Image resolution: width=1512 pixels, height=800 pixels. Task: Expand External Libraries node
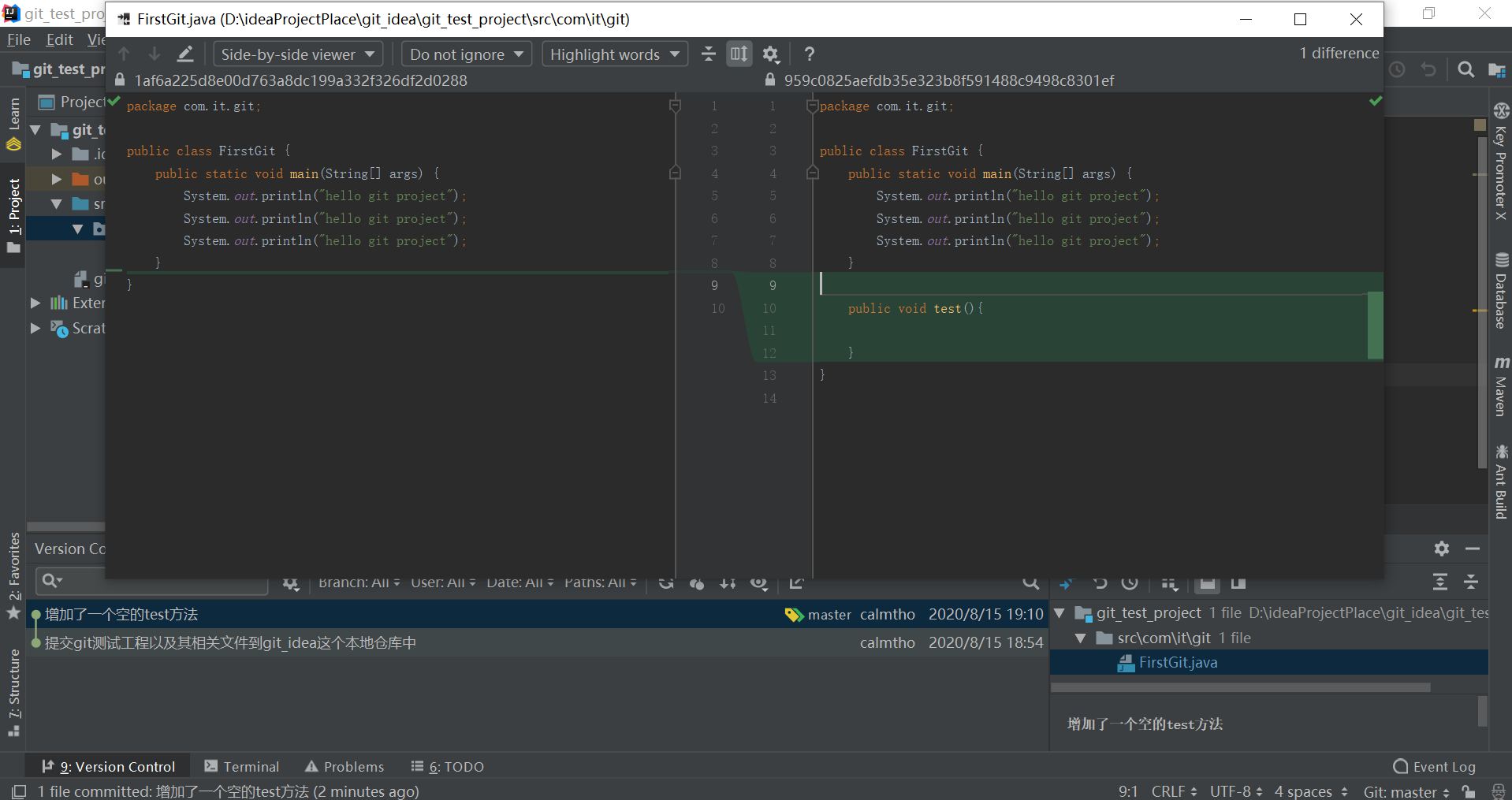coord(35,303)
